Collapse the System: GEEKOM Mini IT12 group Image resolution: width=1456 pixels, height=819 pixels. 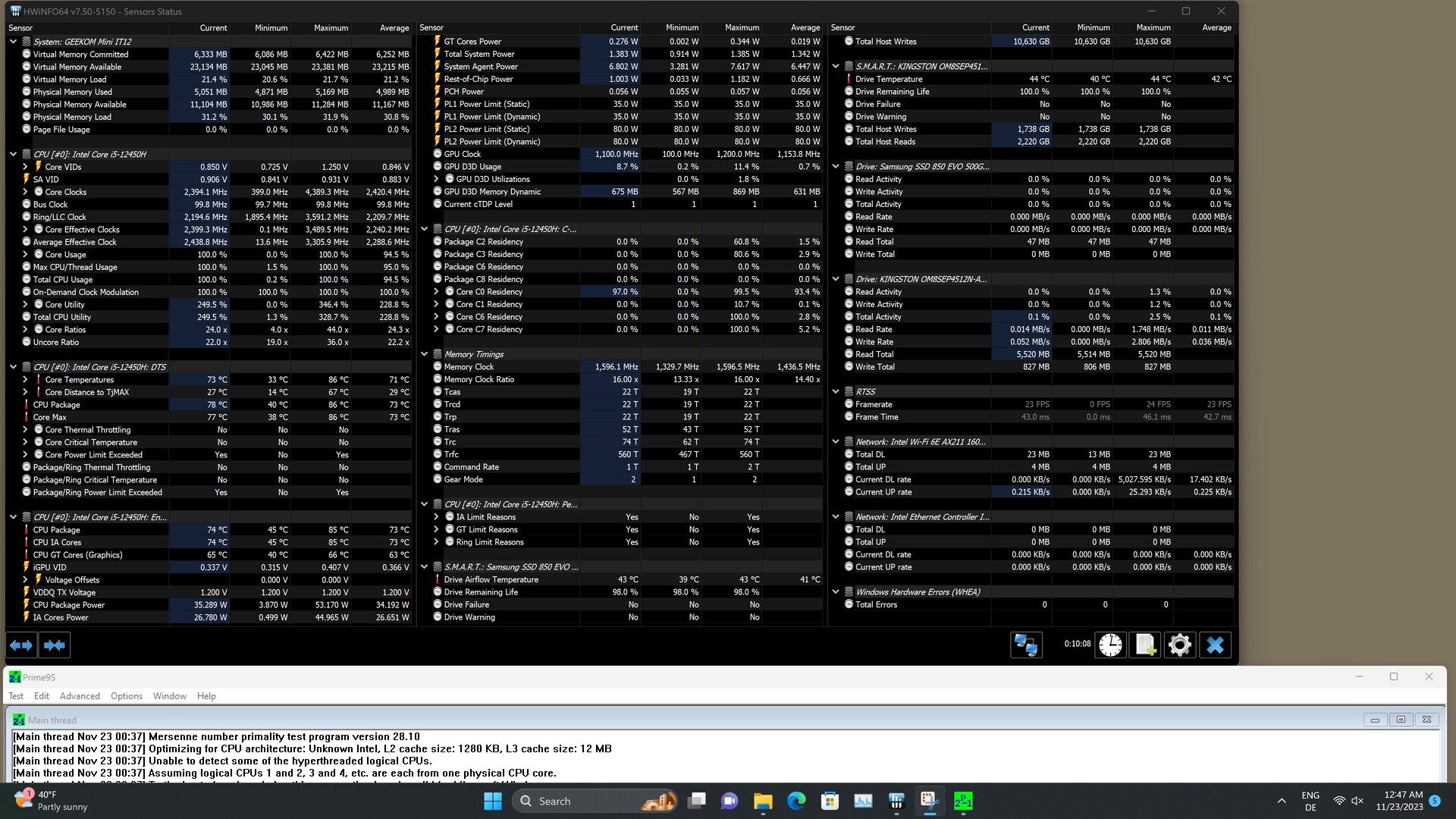point(13,42)
